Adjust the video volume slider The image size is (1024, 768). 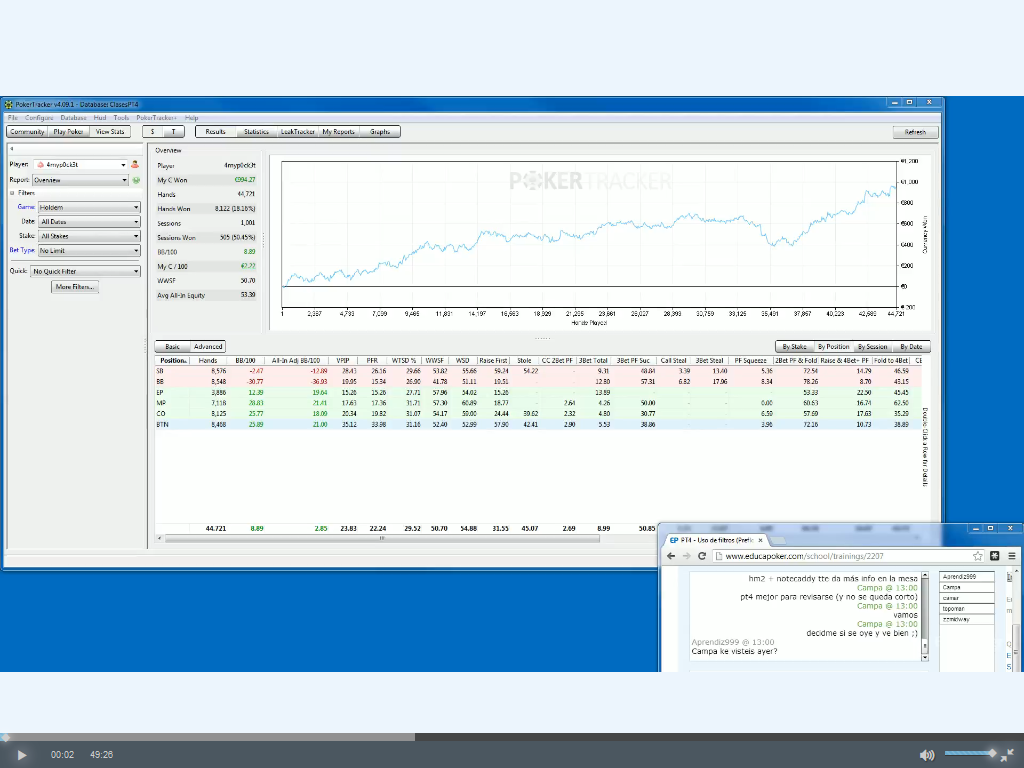(x=970, y=754)
